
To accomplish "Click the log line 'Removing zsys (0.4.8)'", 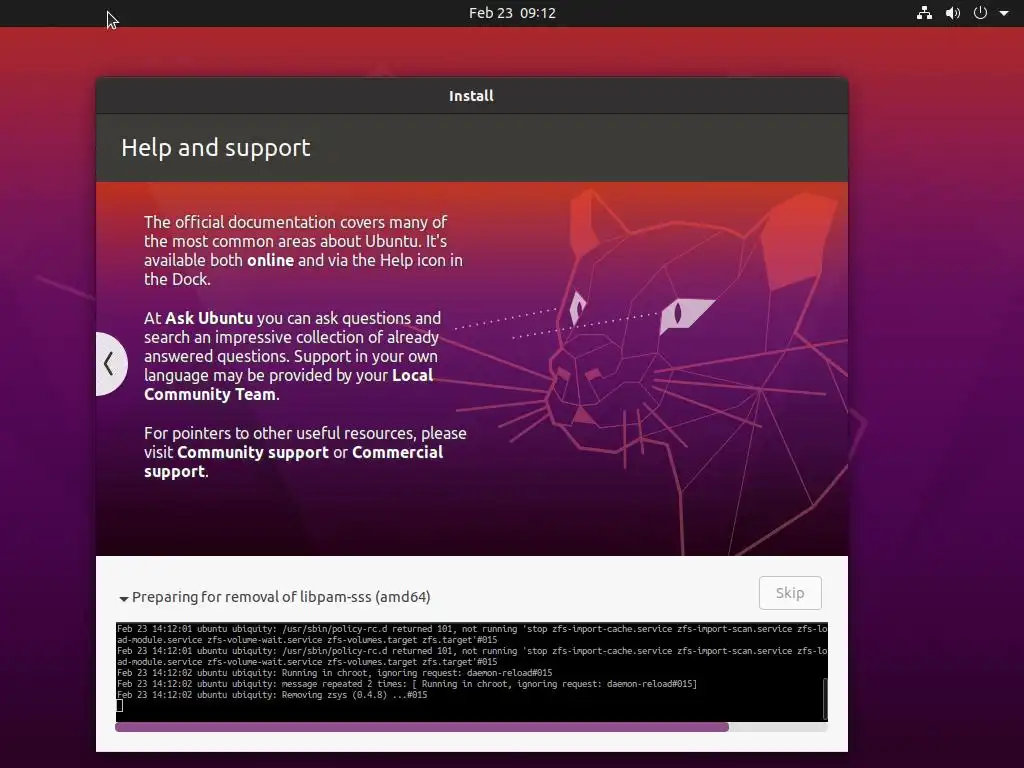I will click(272, 695).
